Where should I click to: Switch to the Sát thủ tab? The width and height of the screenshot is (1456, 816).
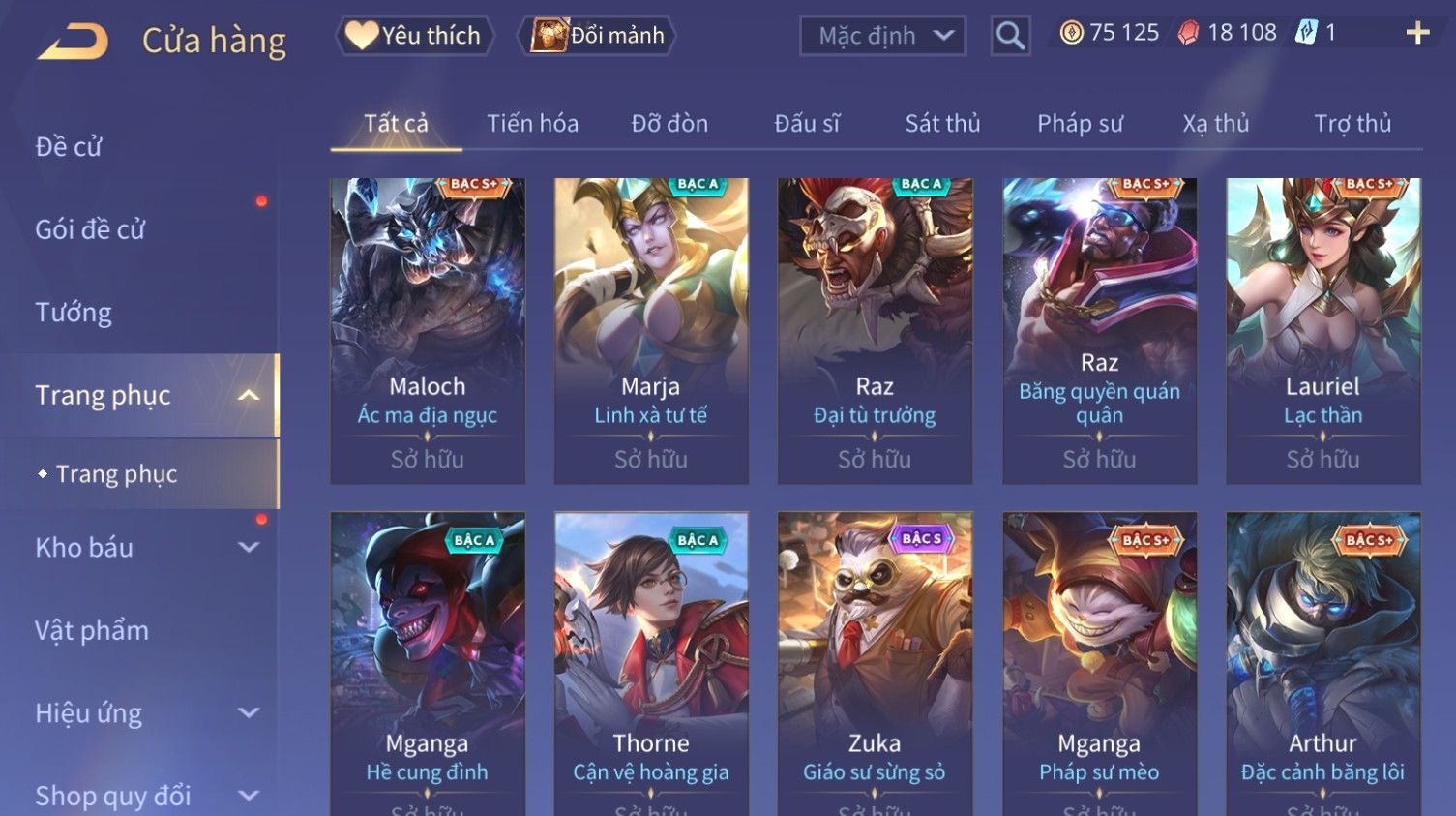tap(942, 124)
